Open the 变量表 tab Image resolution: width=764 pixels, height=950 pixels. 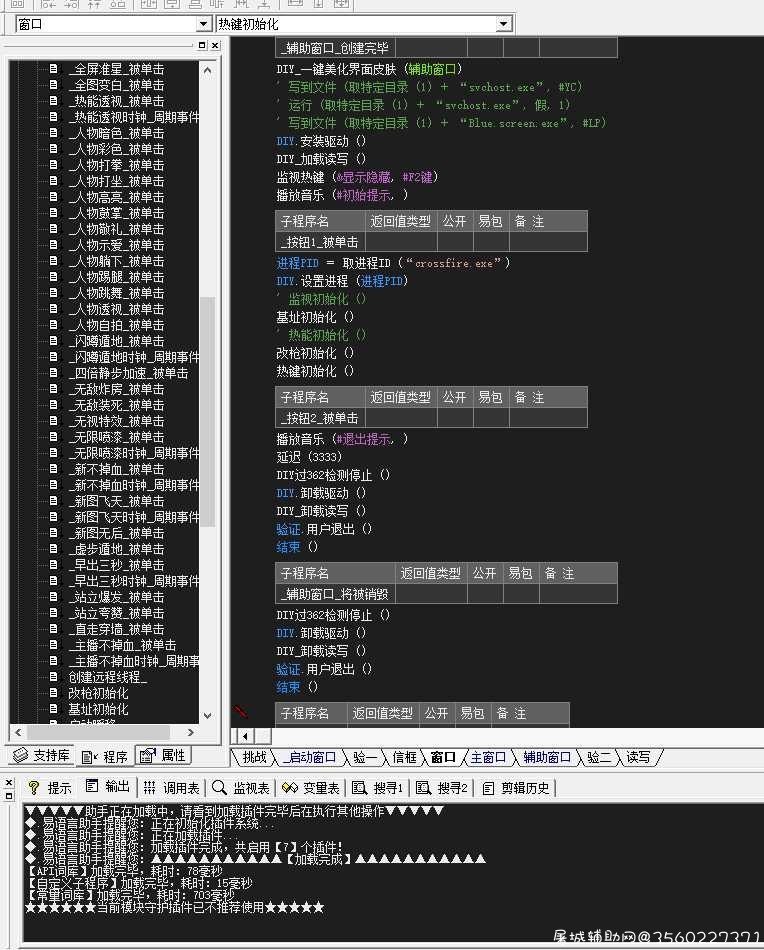coord(311,788)
